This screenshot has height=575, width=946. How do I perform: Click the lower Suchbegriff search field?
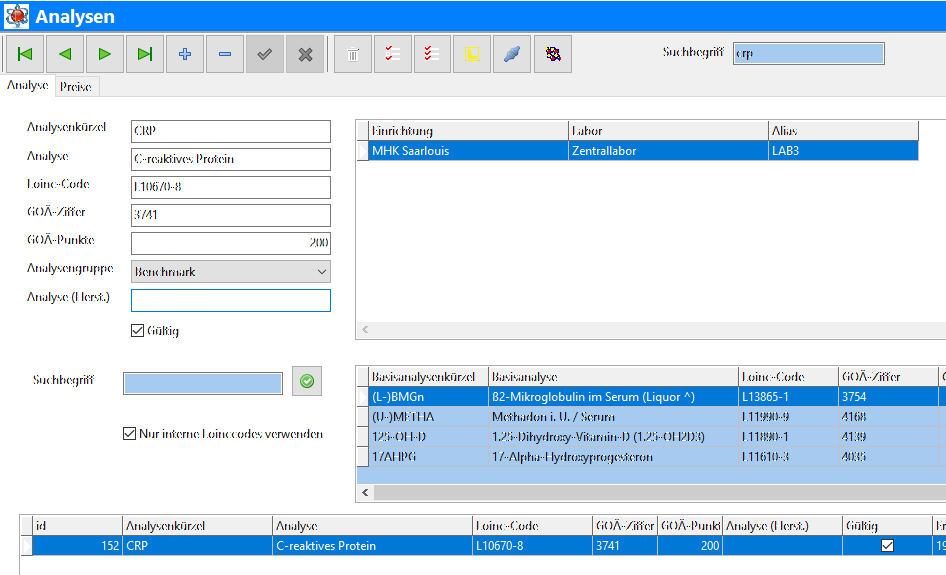click(203, 384)
